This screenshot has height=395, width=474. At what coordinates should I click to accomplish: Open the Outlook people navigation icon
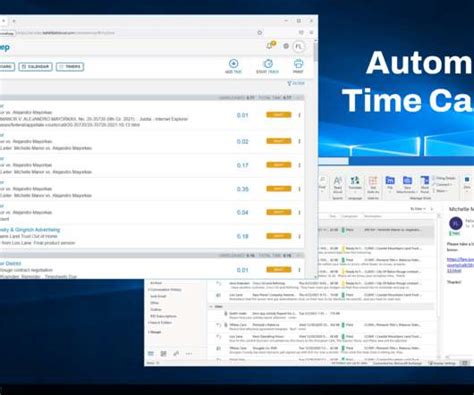pos(176,354)
